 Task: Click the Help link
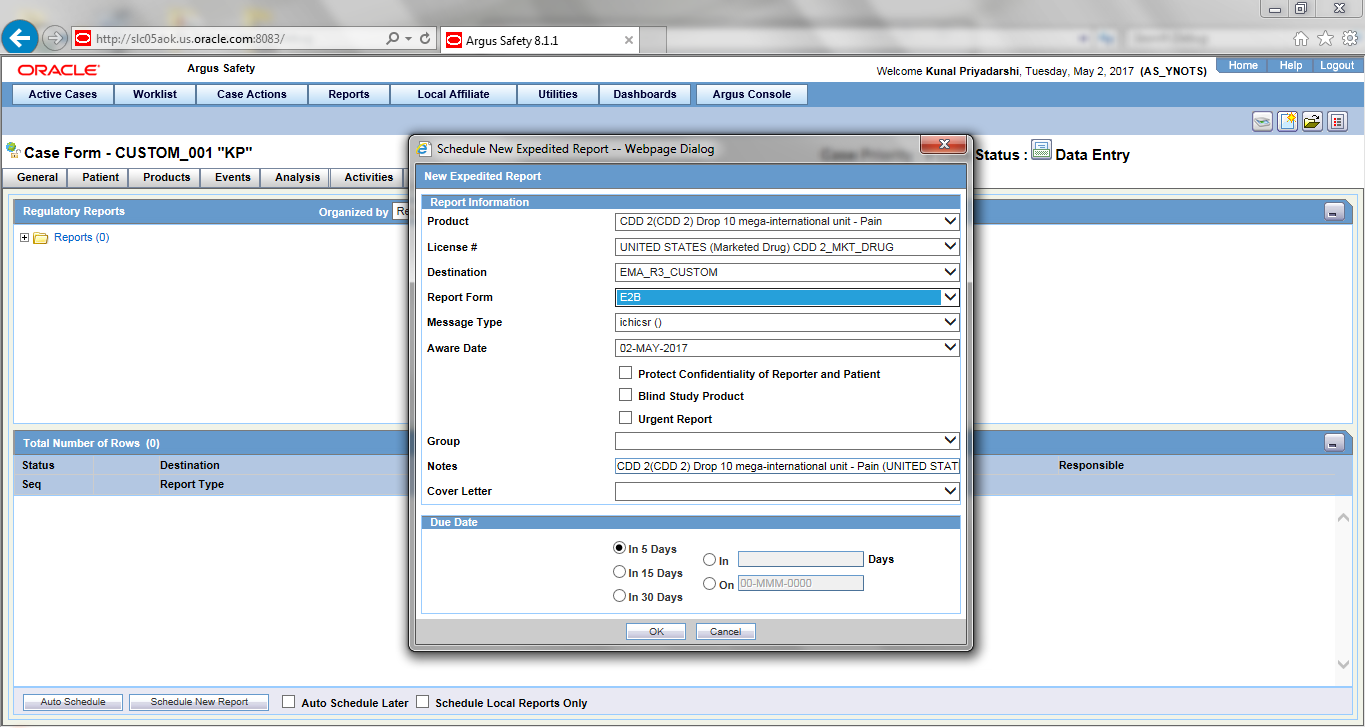(x=1291, y=65)
